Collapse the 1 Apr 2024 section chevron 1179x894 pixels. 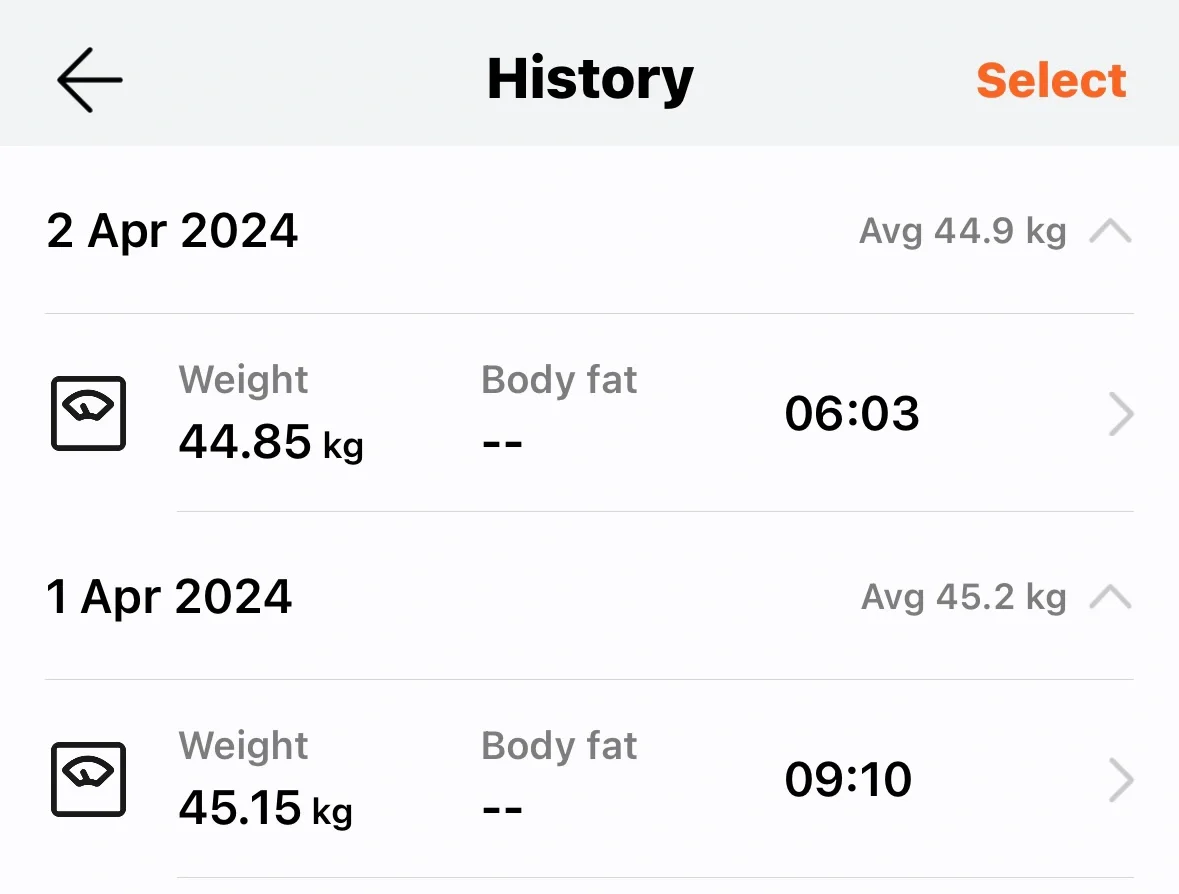pyautogui.click(x=1111, y=597)
